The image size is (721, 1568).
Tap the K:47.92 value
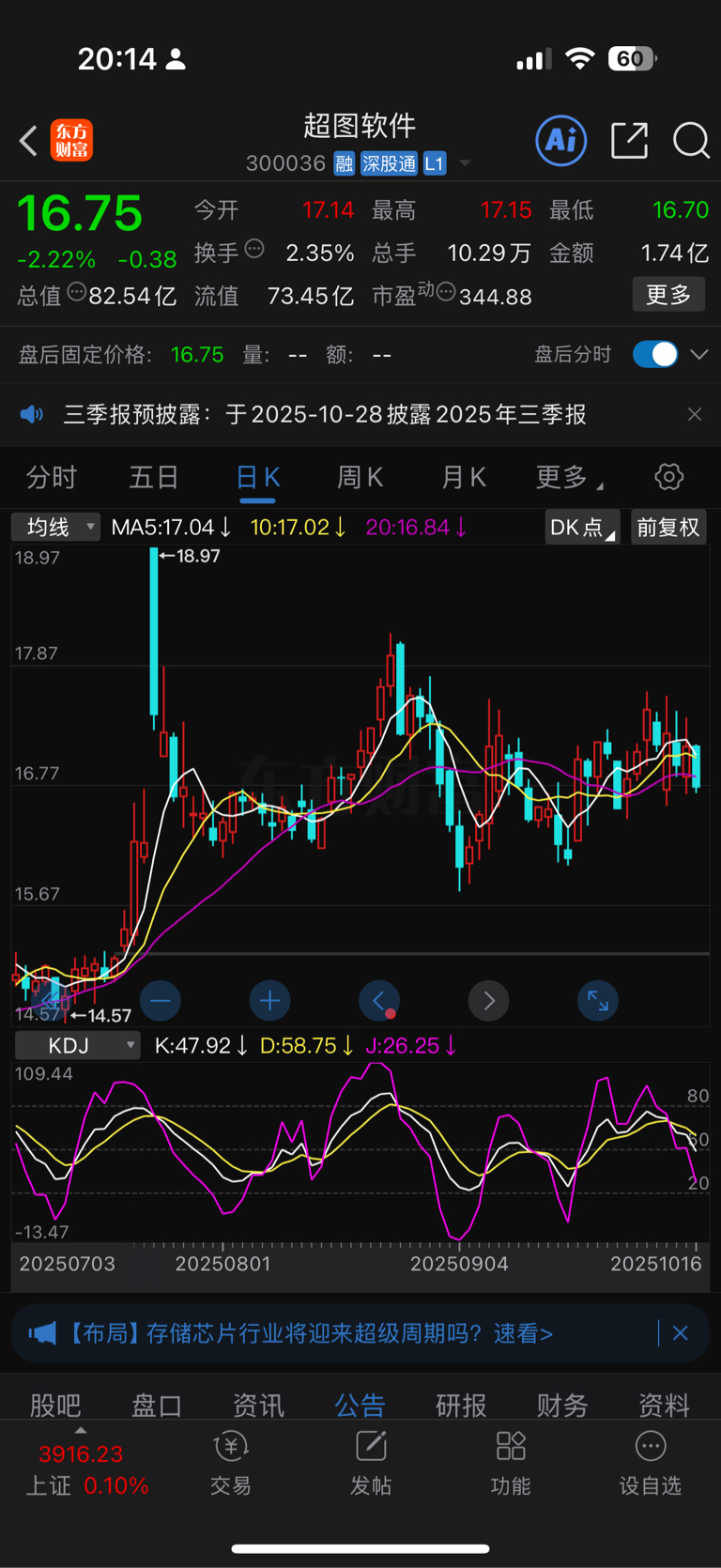point(201,1045)
